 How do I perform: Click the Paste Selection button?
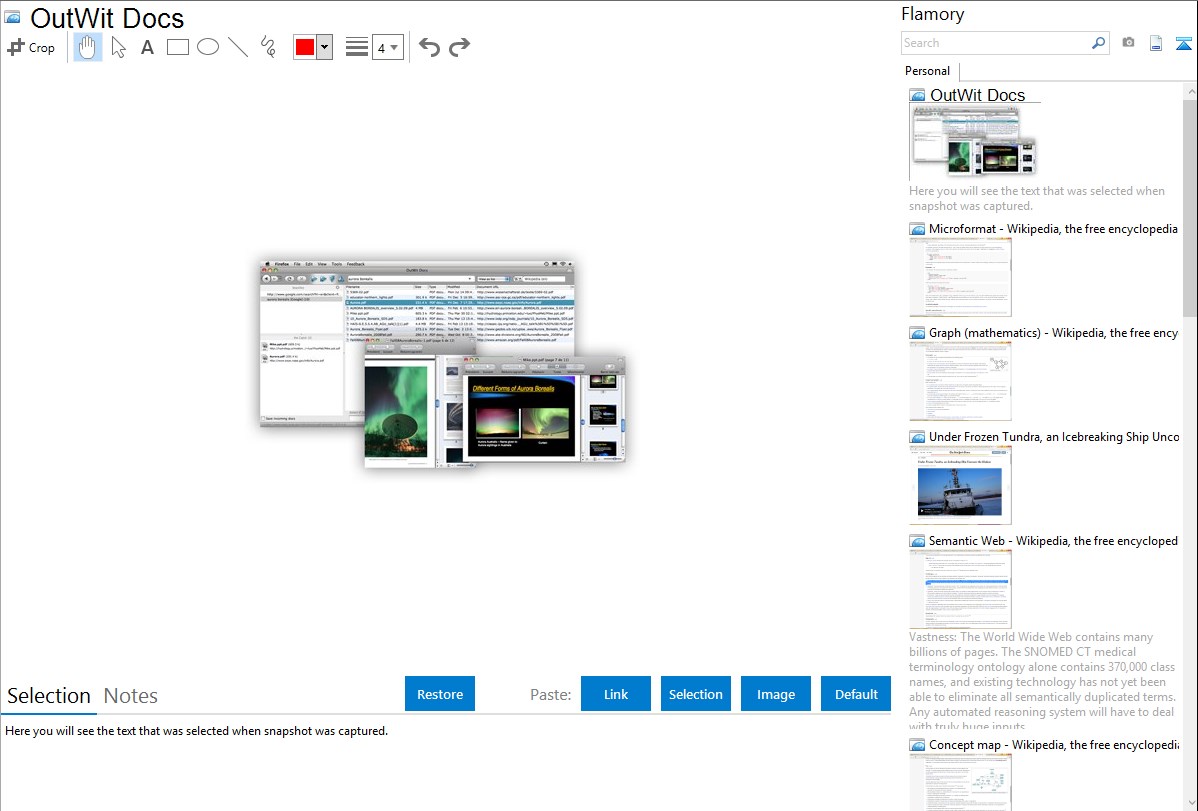click(696, 694)
